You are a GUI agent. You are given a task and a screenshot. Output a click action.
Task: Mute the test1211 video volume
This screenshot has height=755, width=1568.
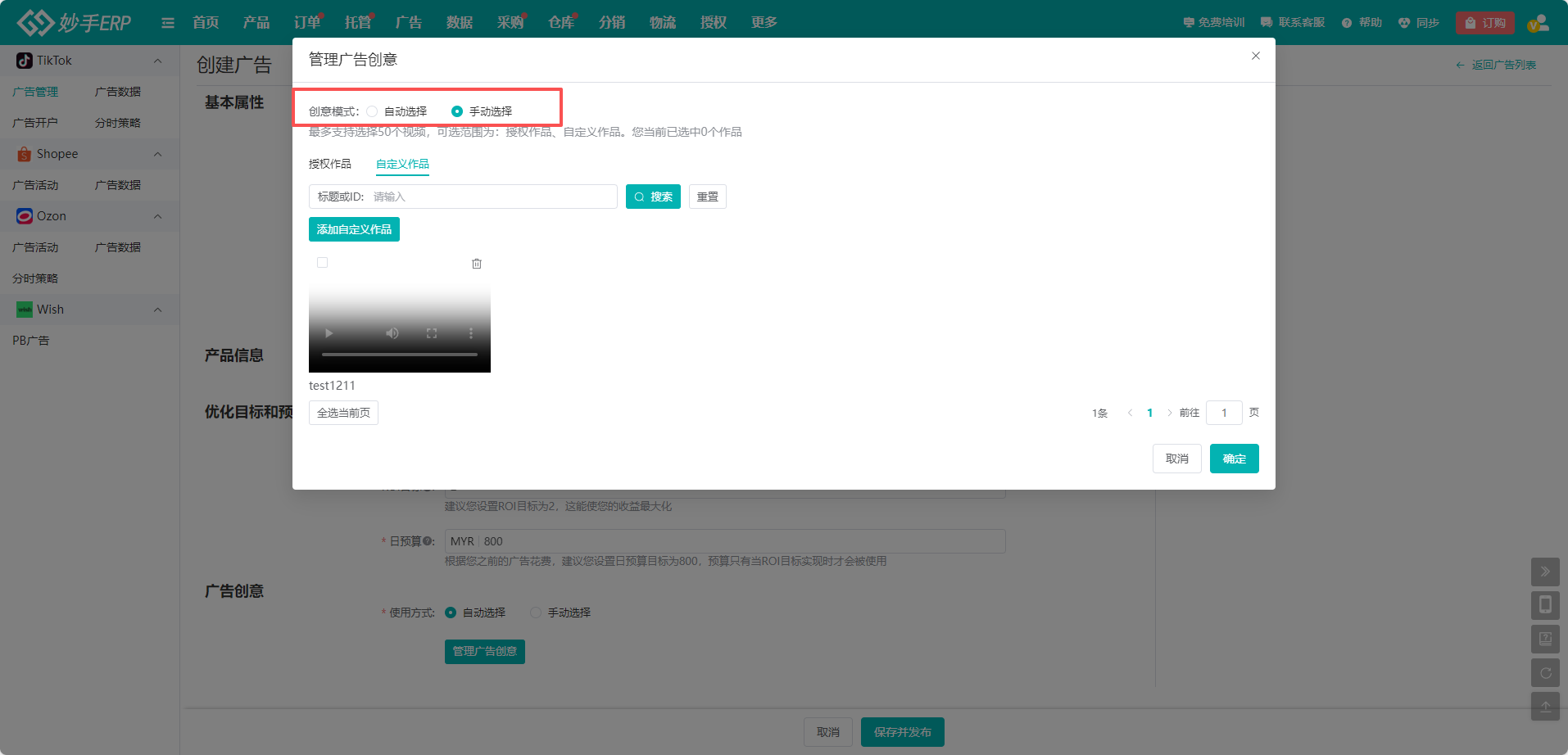(x=392, y=333)
